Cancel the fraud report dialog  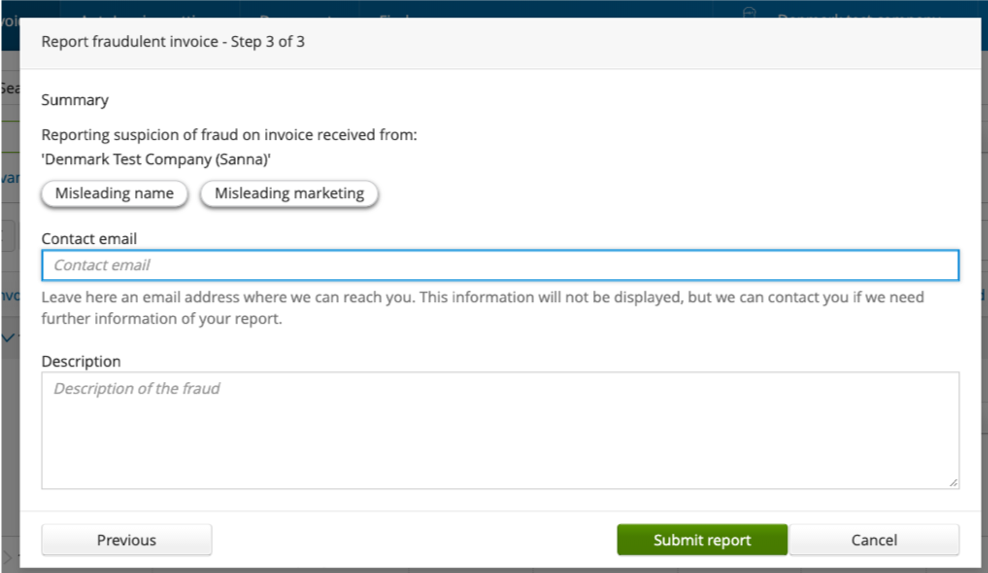tap(874, 540)
